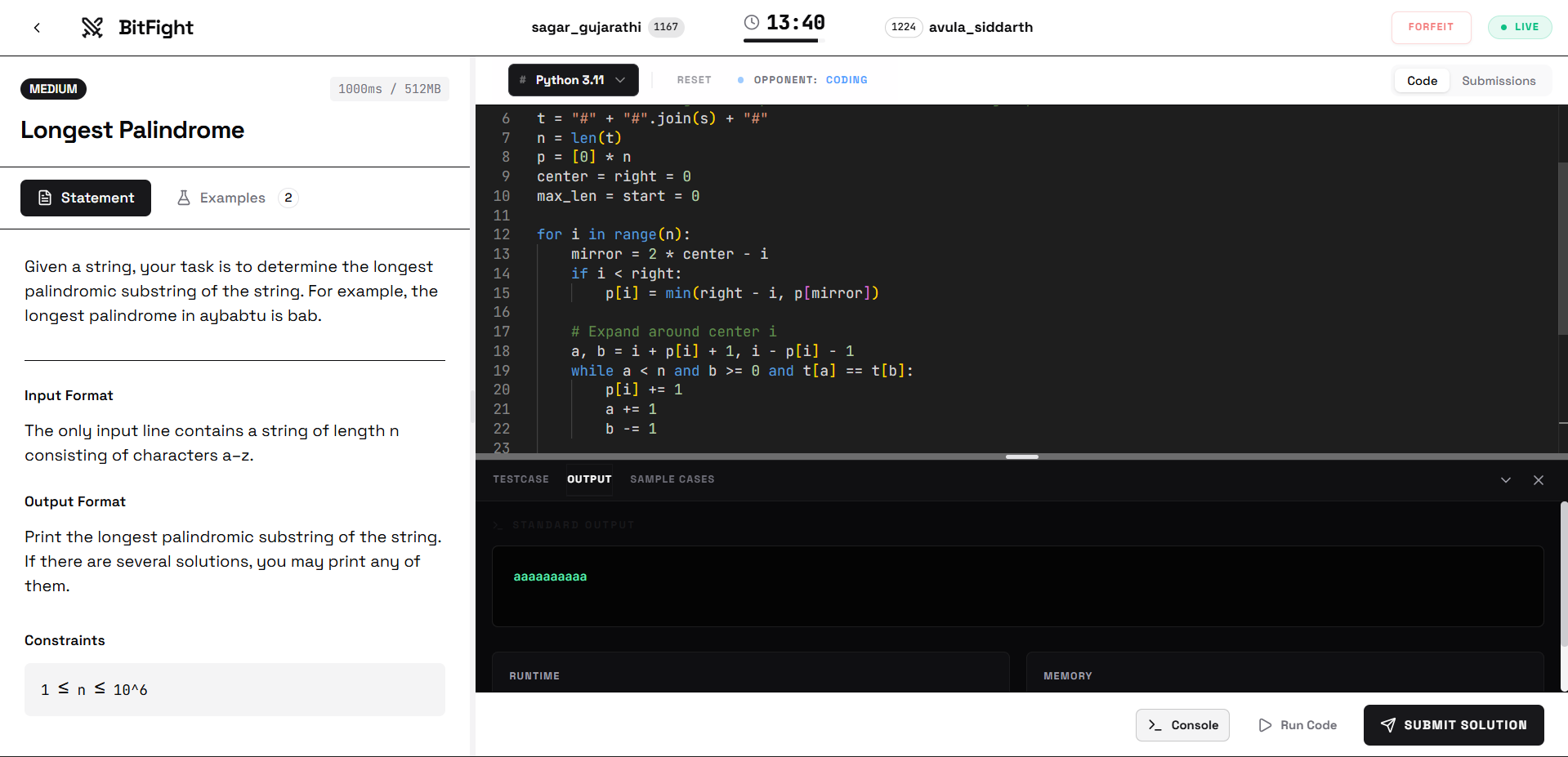Click the timer clock icon

(752, 22)
